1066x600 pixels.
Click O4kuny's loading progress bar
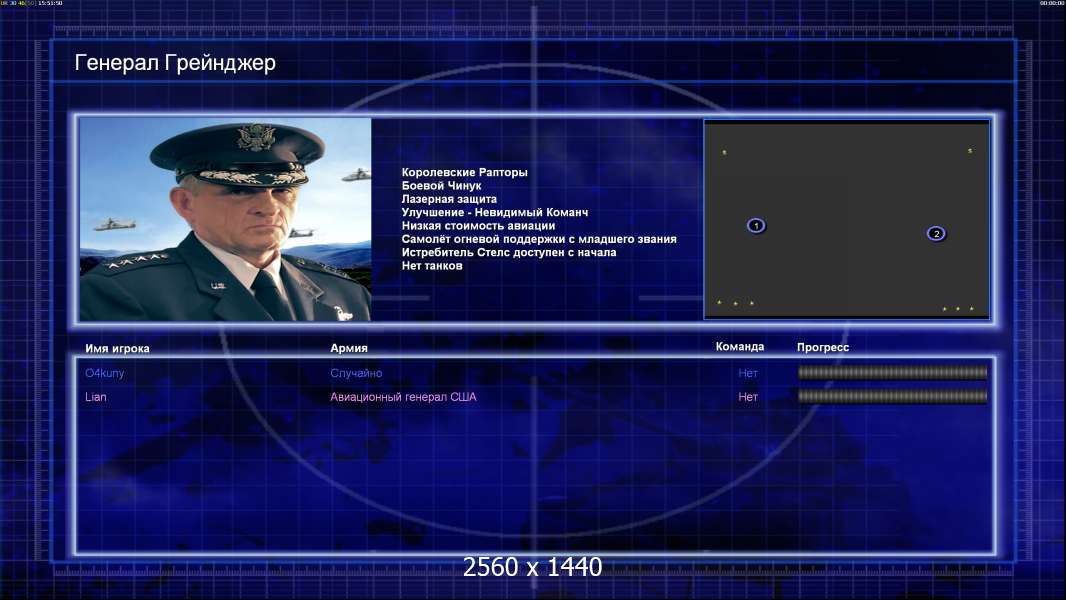(x=893, y=372)
